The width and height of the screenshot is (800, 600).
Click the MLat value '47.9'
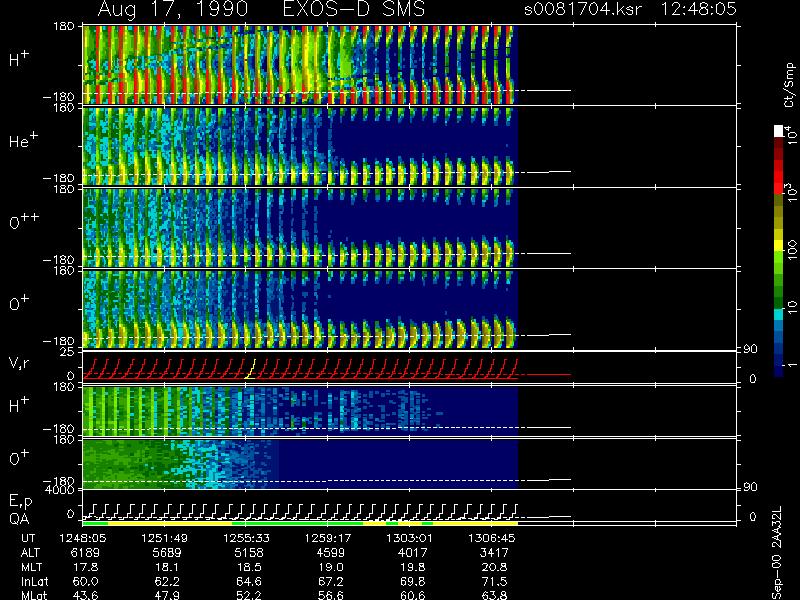coord(167,595)
